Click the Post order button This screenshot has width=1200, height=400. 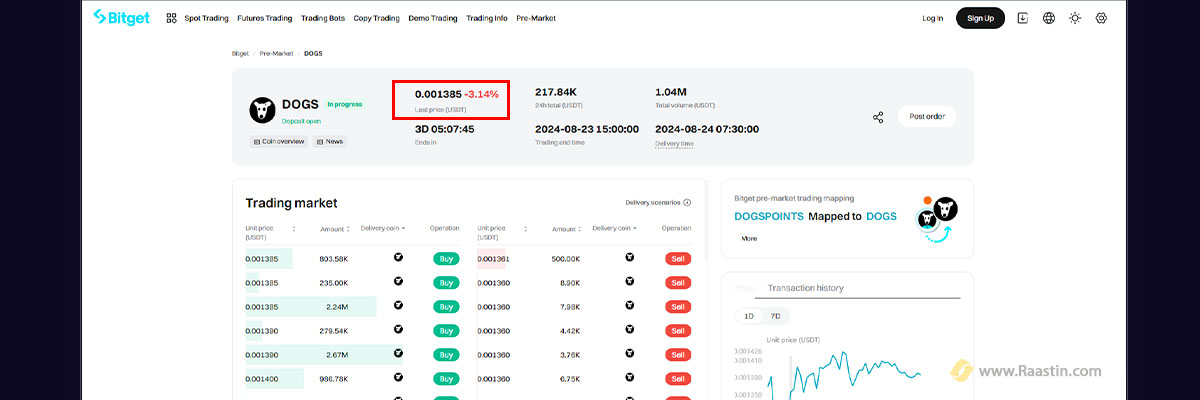[927, 116]
